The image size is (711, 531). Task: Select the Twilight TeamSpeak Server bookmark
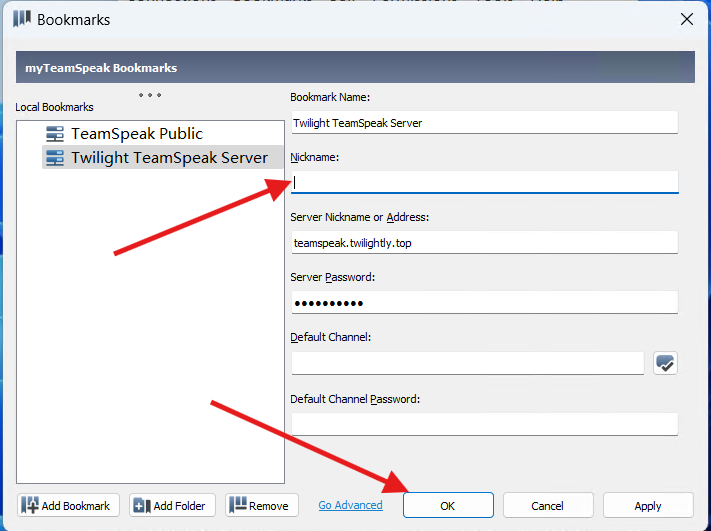coord(163,157)
